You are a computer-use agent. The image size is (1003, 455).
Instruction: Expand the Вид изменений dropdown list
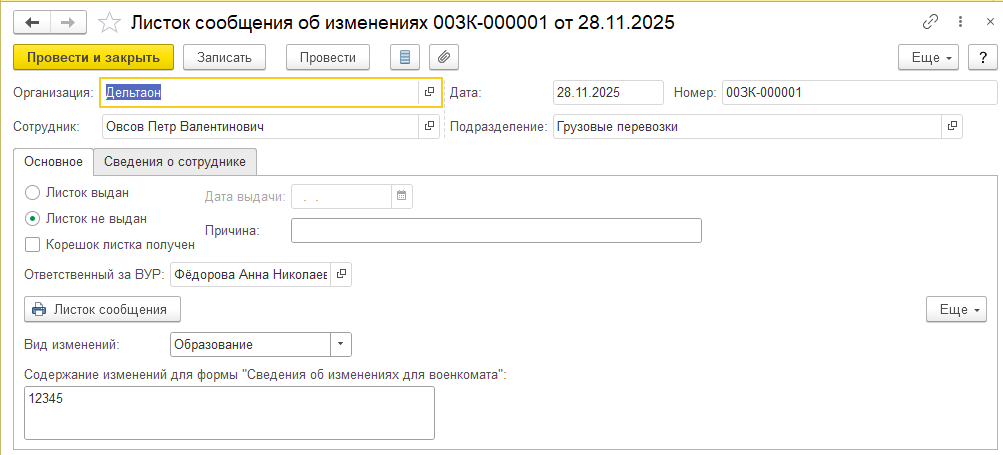coord(341,344)
